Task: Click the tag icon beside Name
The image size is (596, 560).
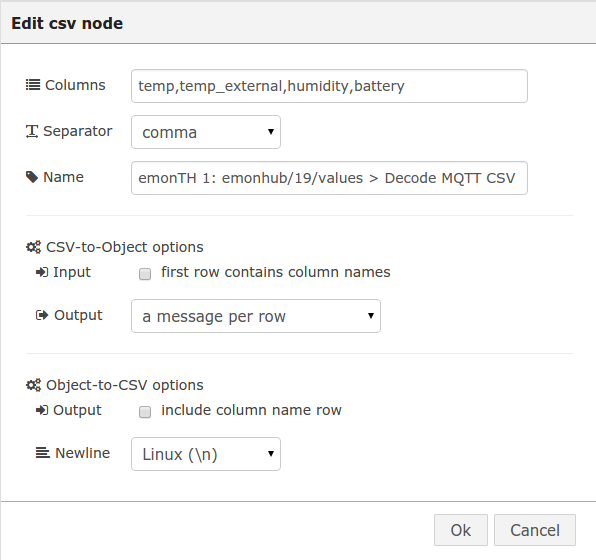Action: [x=32, y=177]
